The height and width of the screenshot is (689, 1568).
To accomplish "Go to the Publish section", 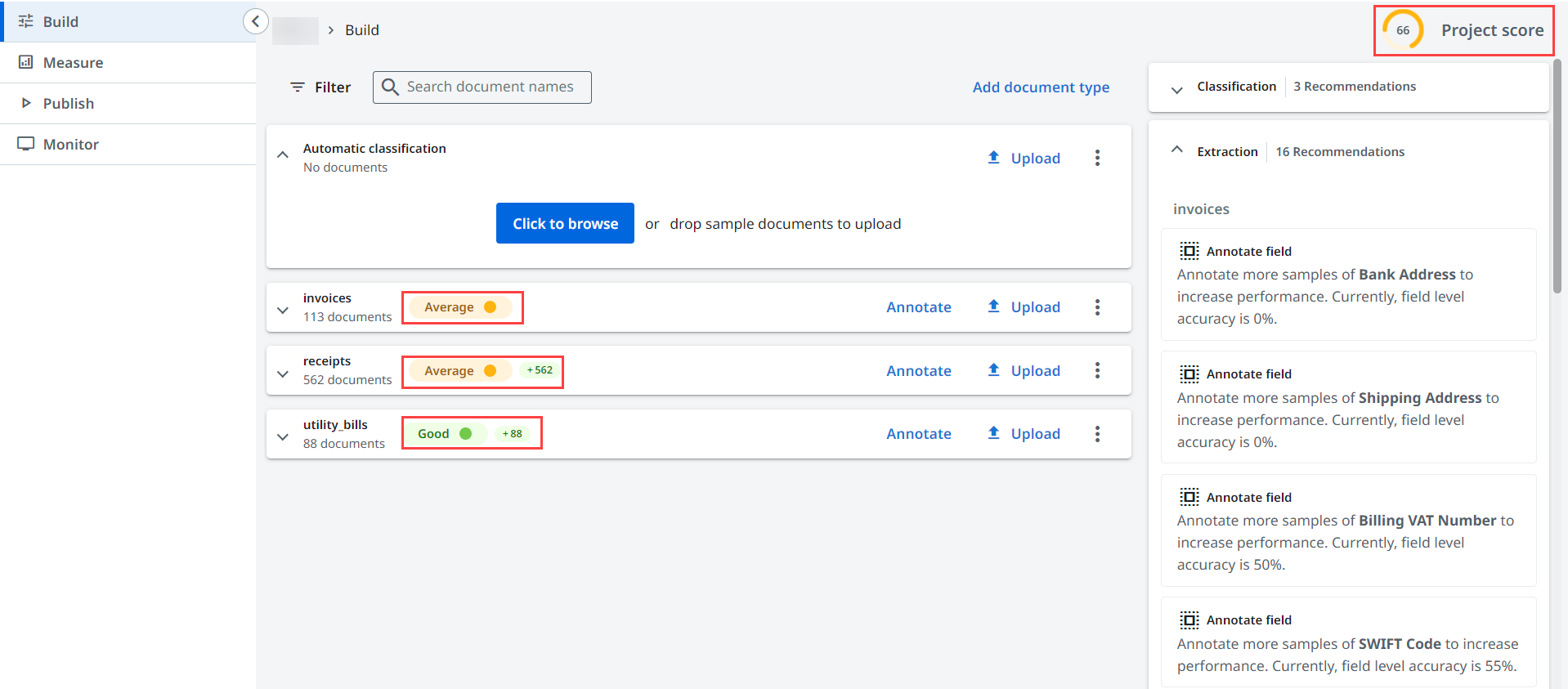I will (x=69, y=104).
